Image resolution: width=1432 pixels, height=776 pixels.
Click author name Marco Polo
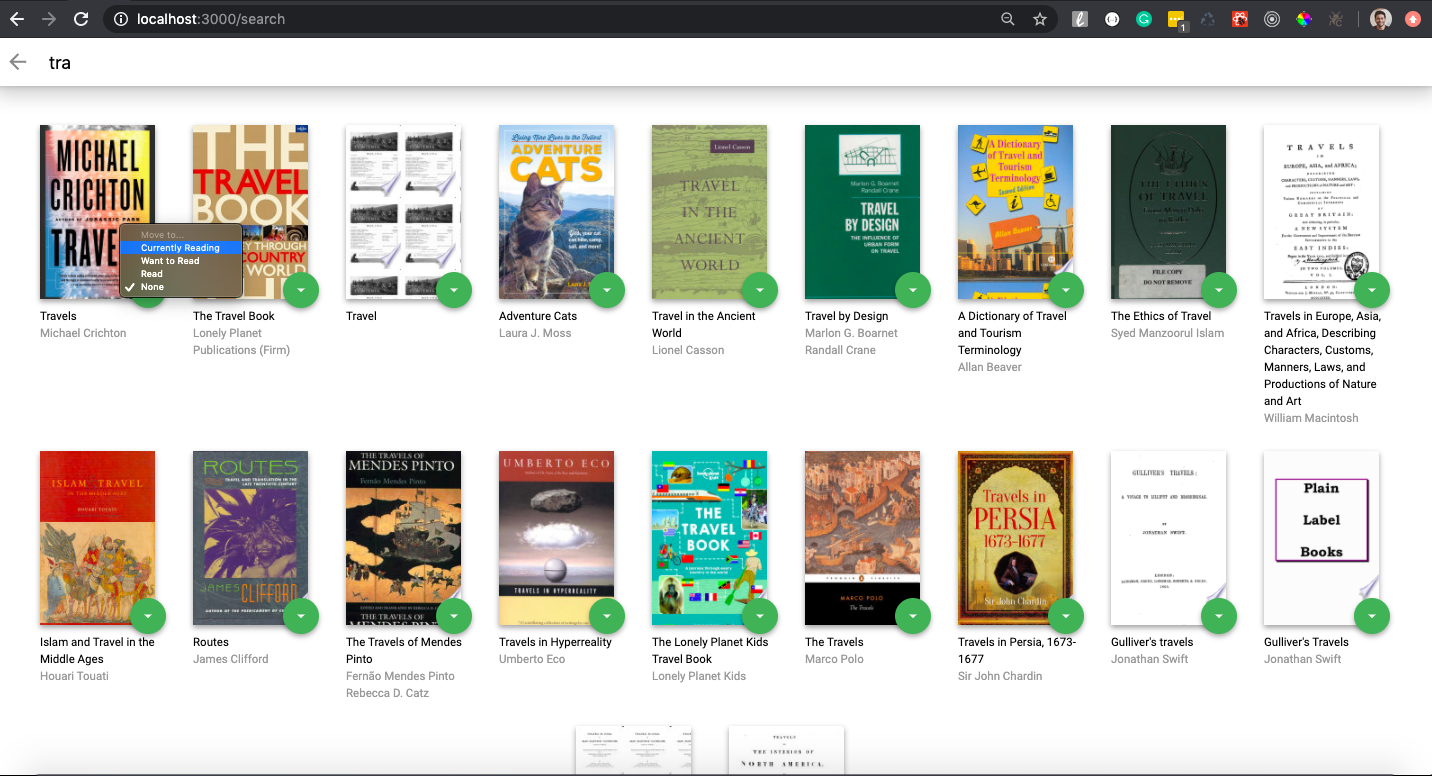point(834,659)
